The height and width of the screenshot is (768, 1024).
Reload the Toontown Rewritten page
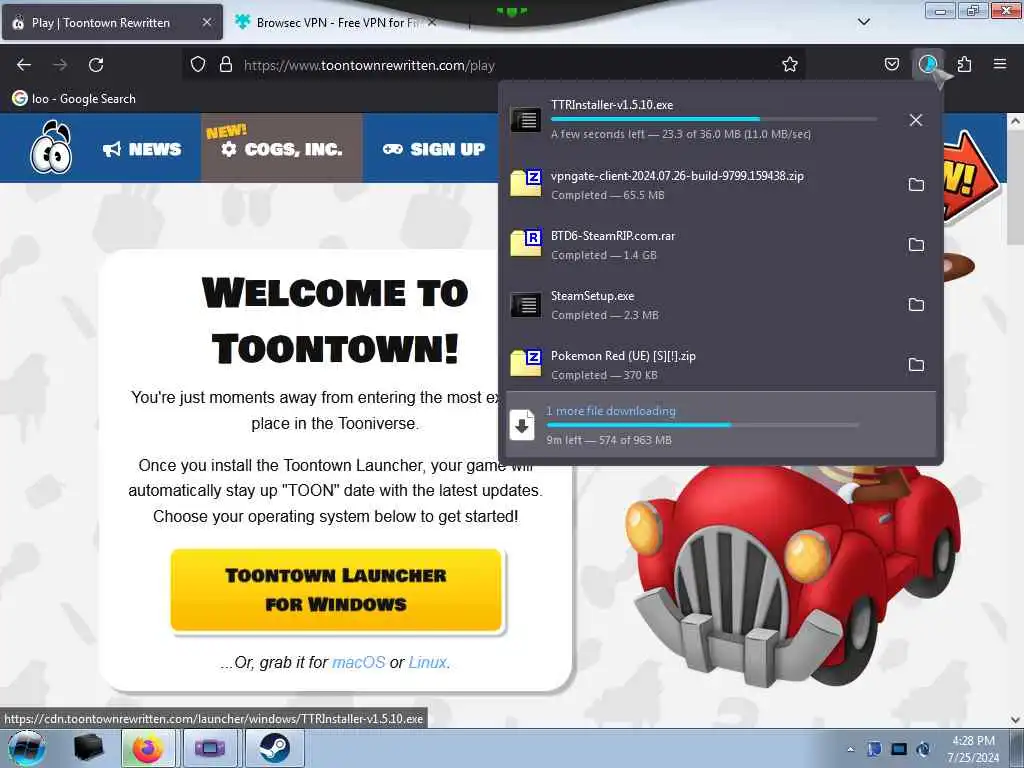pos(96,65)
